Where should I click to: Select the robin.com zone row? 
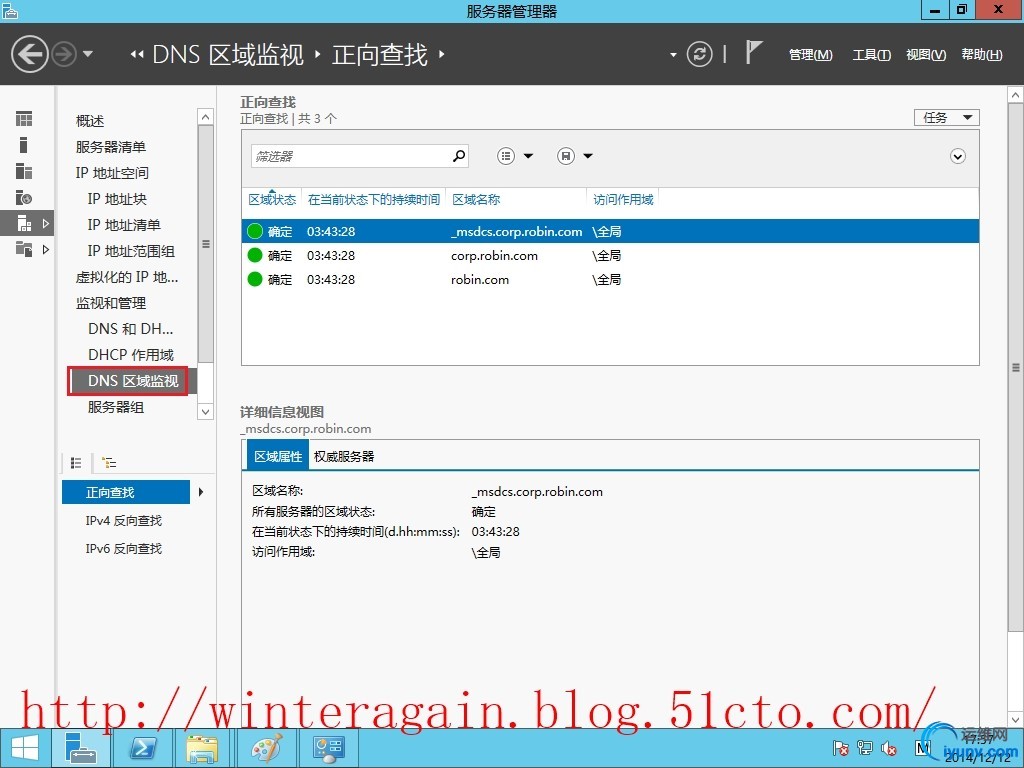pyautogui.click(x=610, y=280)
